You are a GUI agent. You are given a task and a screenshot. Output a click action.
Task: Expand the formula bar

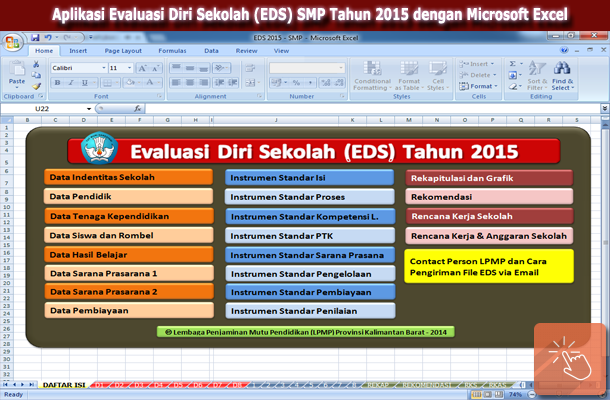[x=604, y=109]
